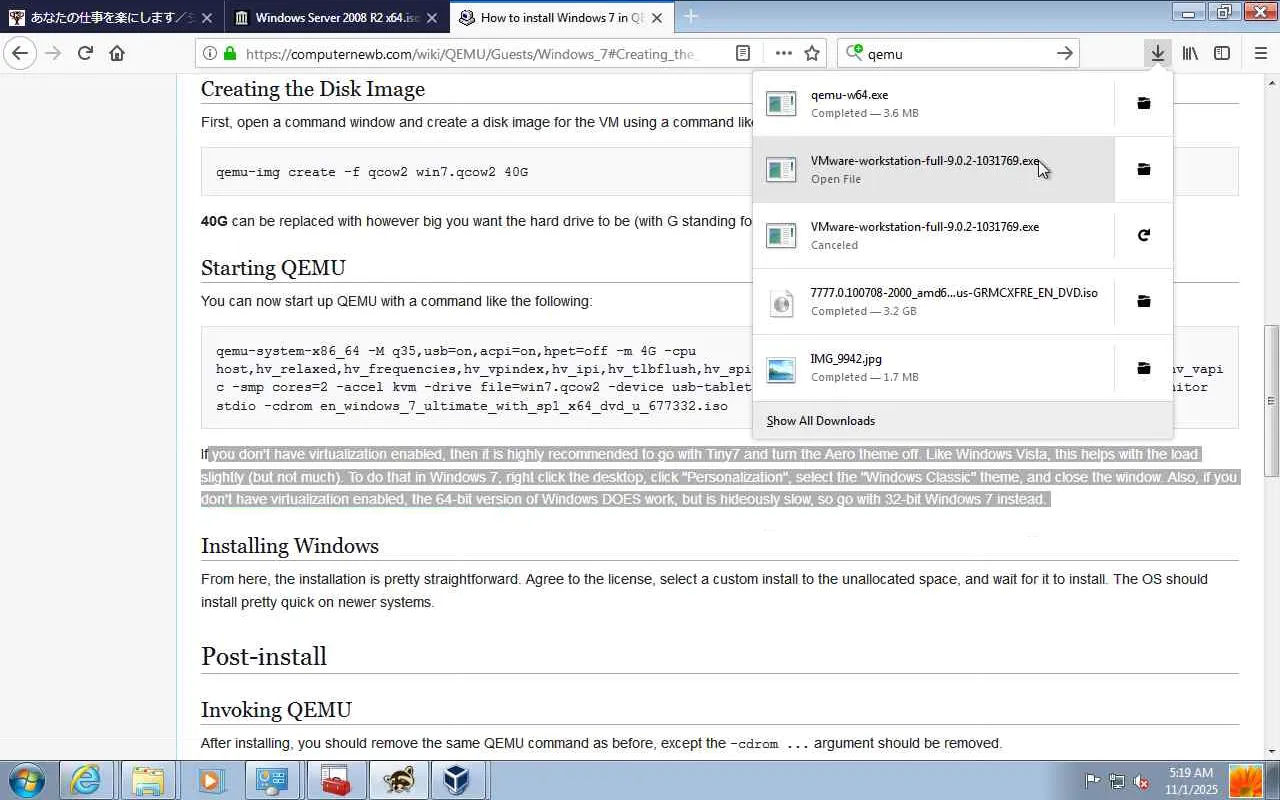Open the GRMCXFRE_EN_DVD.iso download

pyautogui.click(x=933, y=301)
